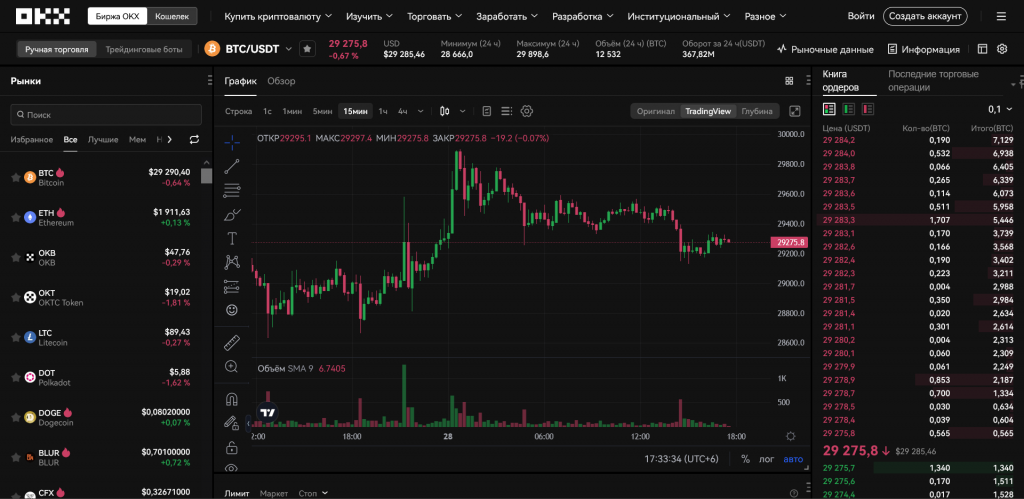Open trading settings gear in header

(1002, 49)
